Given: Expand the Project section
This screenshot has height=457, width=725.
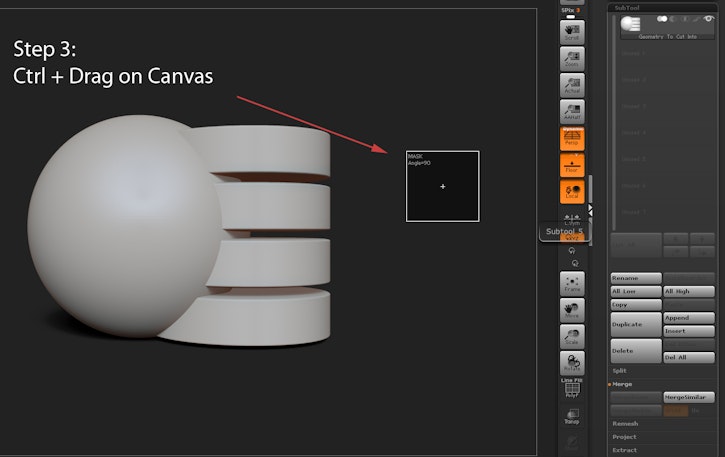Looking at the screenshot, I should tap(624, 437).
